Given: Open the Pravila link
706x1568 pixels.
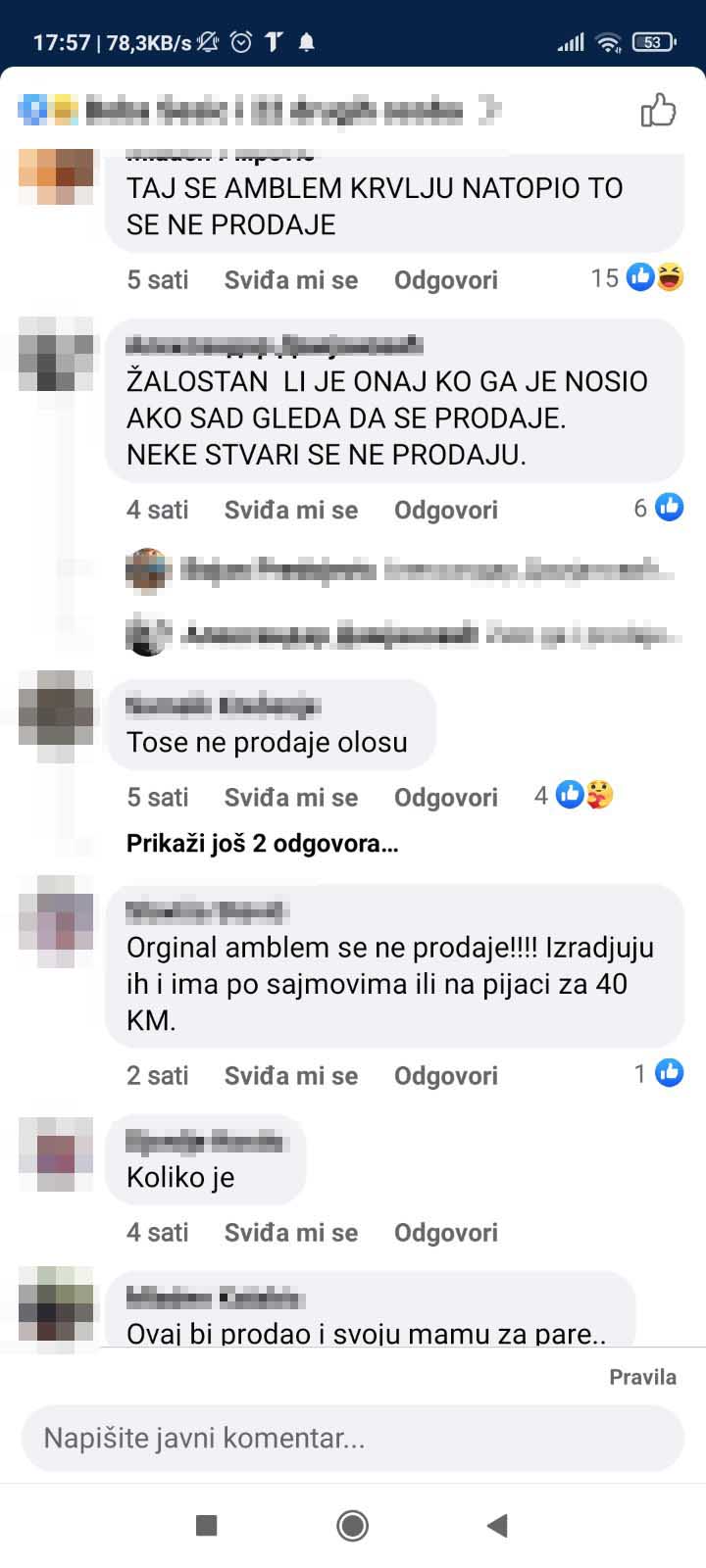Looking at the screenshot, I should click(x=643, y=1377).
